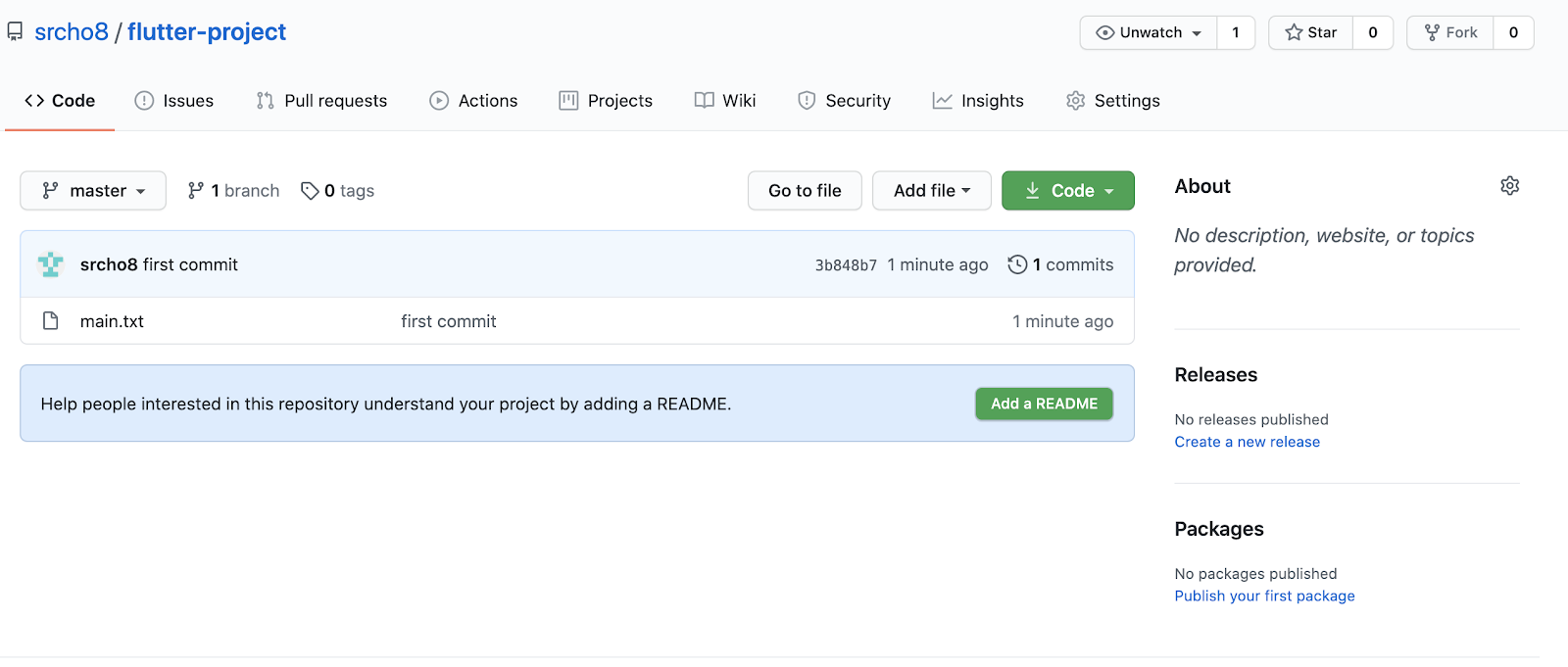This screenshot has width=1568, height=667.
Task: Click the No packages published text
Action: click(x=1255, y=574)
